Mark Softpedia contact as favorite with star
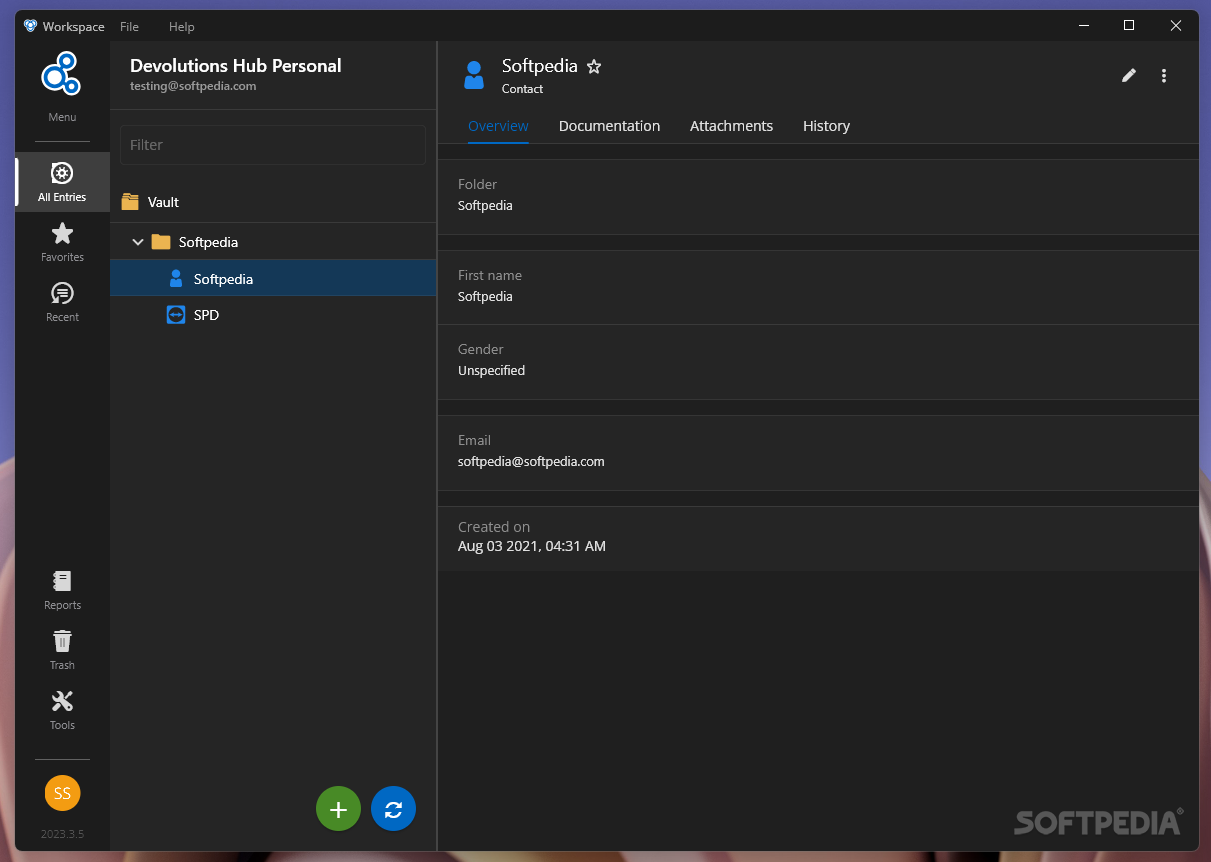Screen dimensions: 1211x862 click(x=594, y=67)
